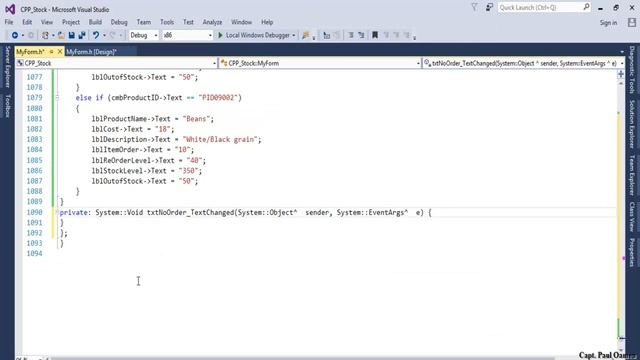Toggle bookmark with the toolbar bookmark icon

(375, 36)
